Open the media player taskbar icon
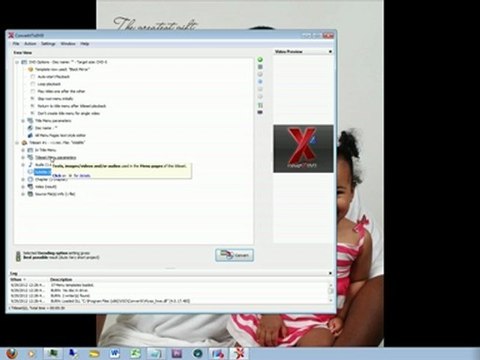 point(32,354)
